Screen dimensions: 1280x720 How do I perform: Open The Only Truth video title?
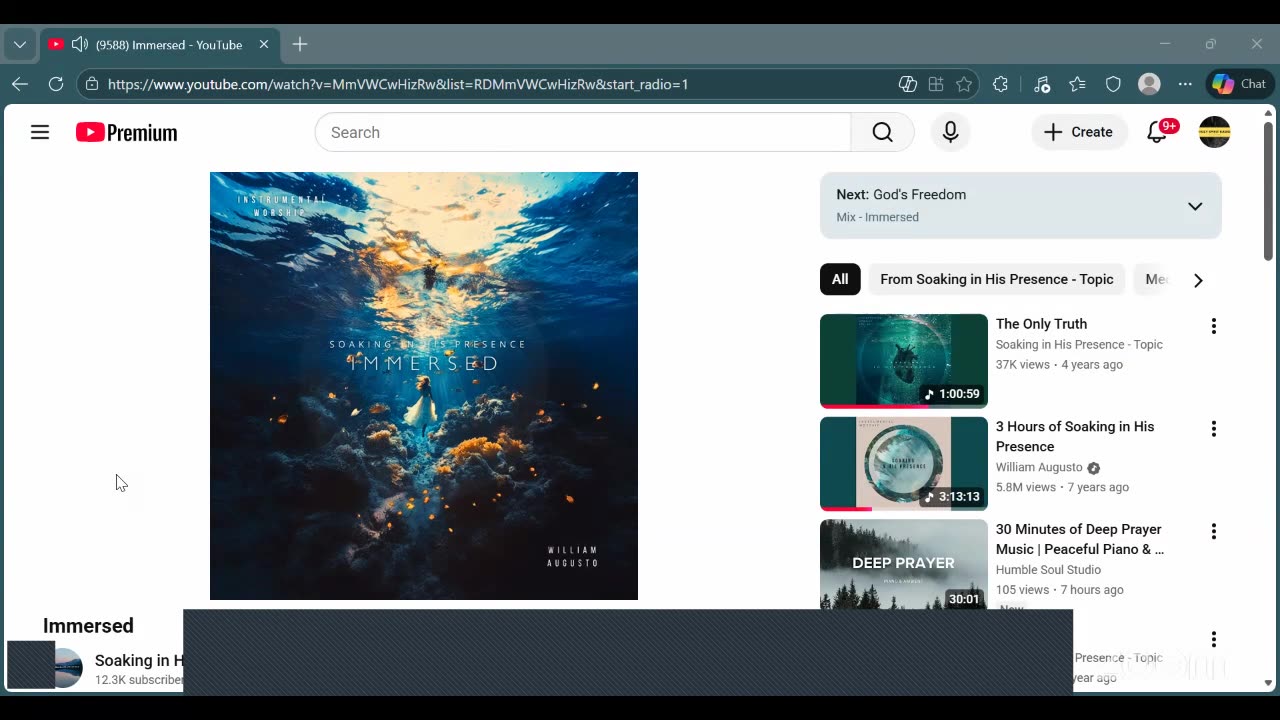1041,324
